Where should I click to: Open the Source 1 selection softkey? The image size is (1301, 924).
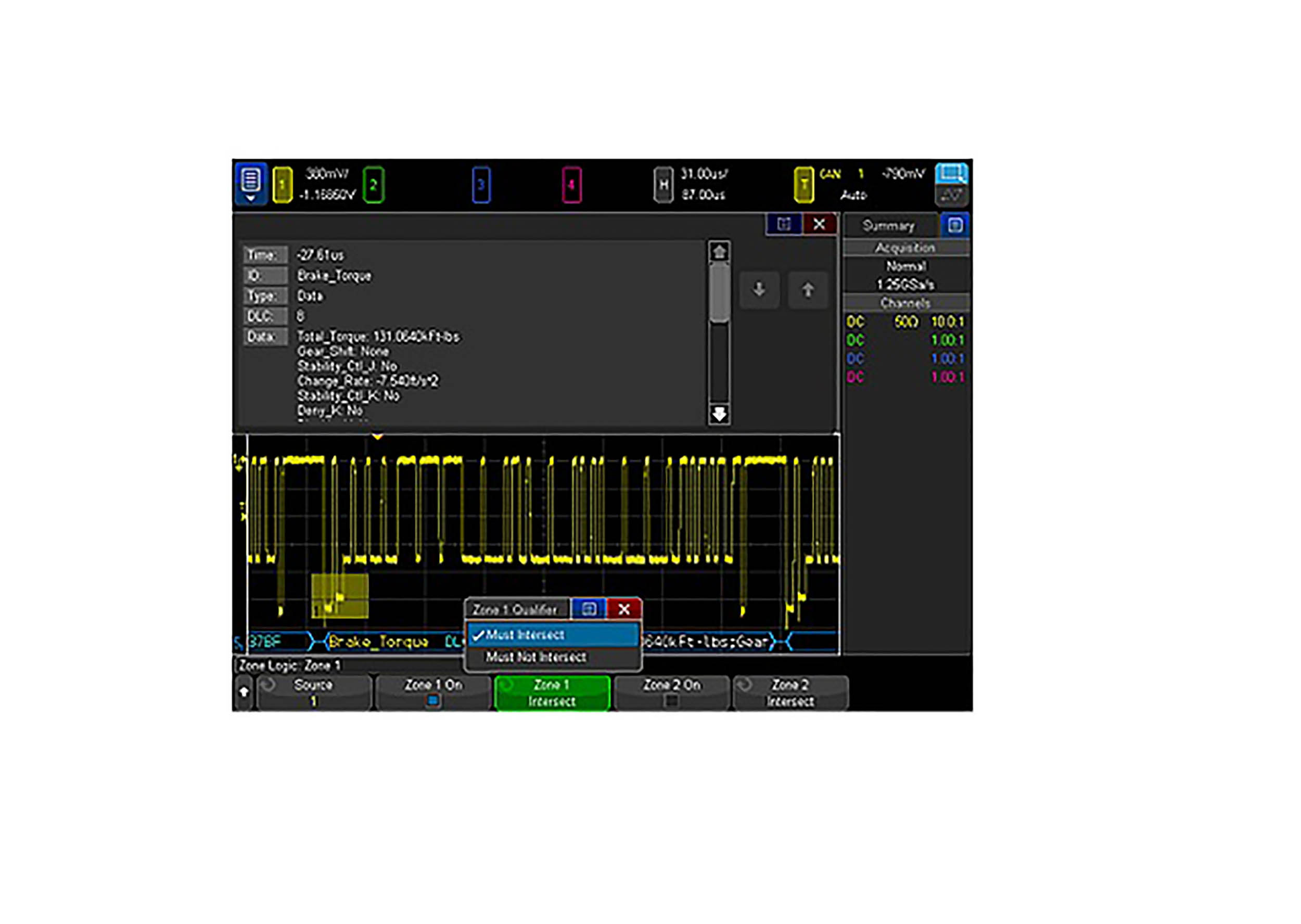[x=314, y=693]
